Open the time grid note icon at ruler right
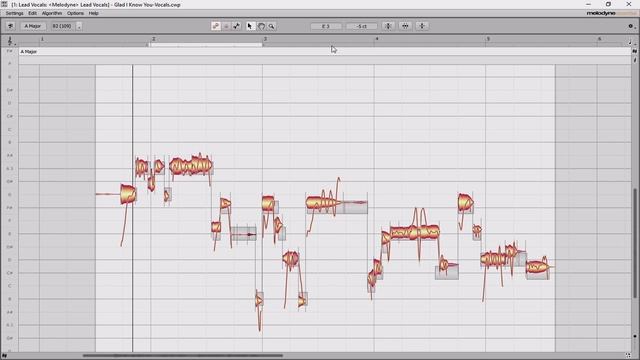640x360 pixels. pyautogui.click(x=631, y=42)
